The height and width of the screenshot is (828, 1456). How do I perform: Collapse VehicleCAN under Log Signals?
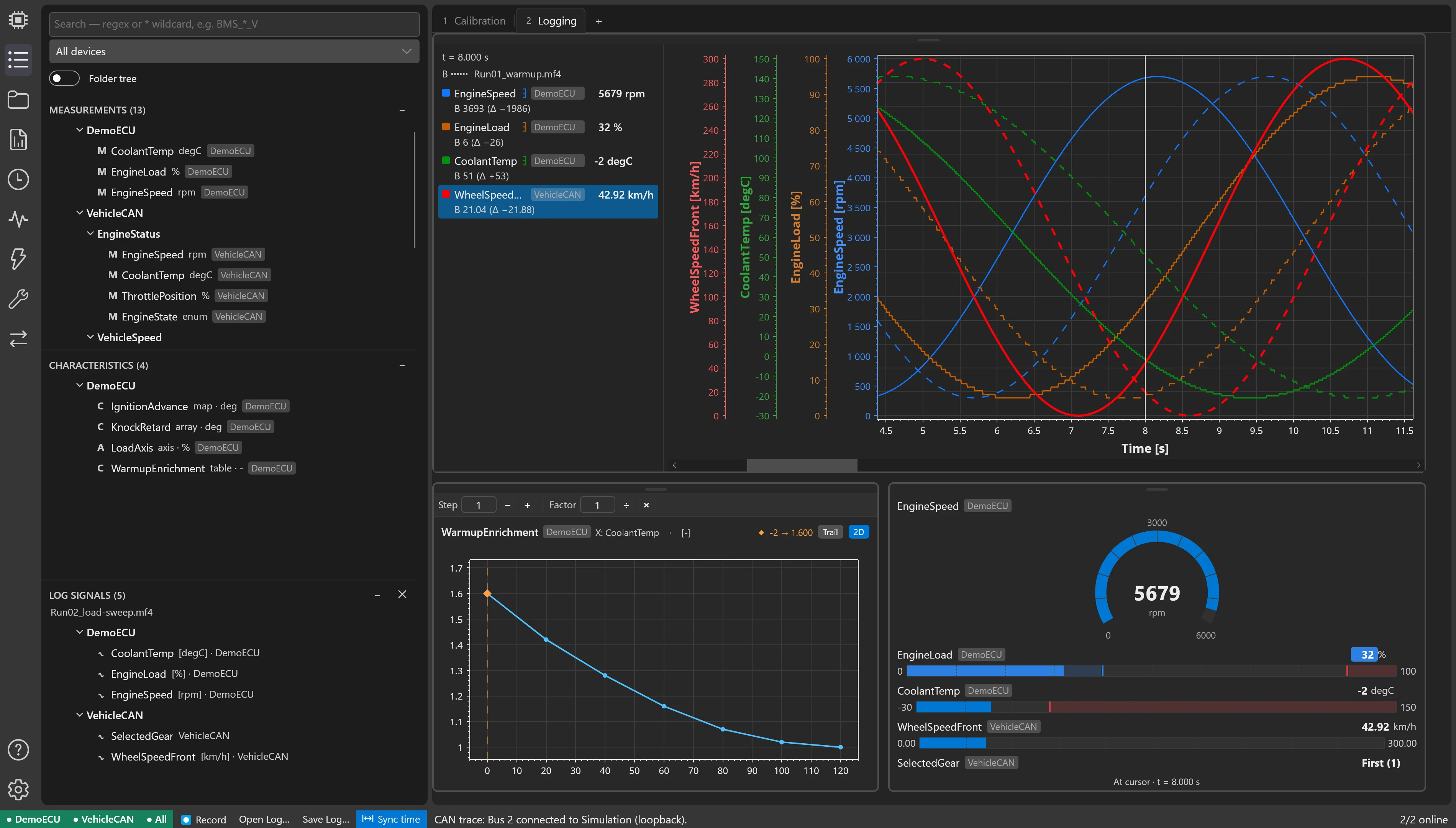pos(80,715)
